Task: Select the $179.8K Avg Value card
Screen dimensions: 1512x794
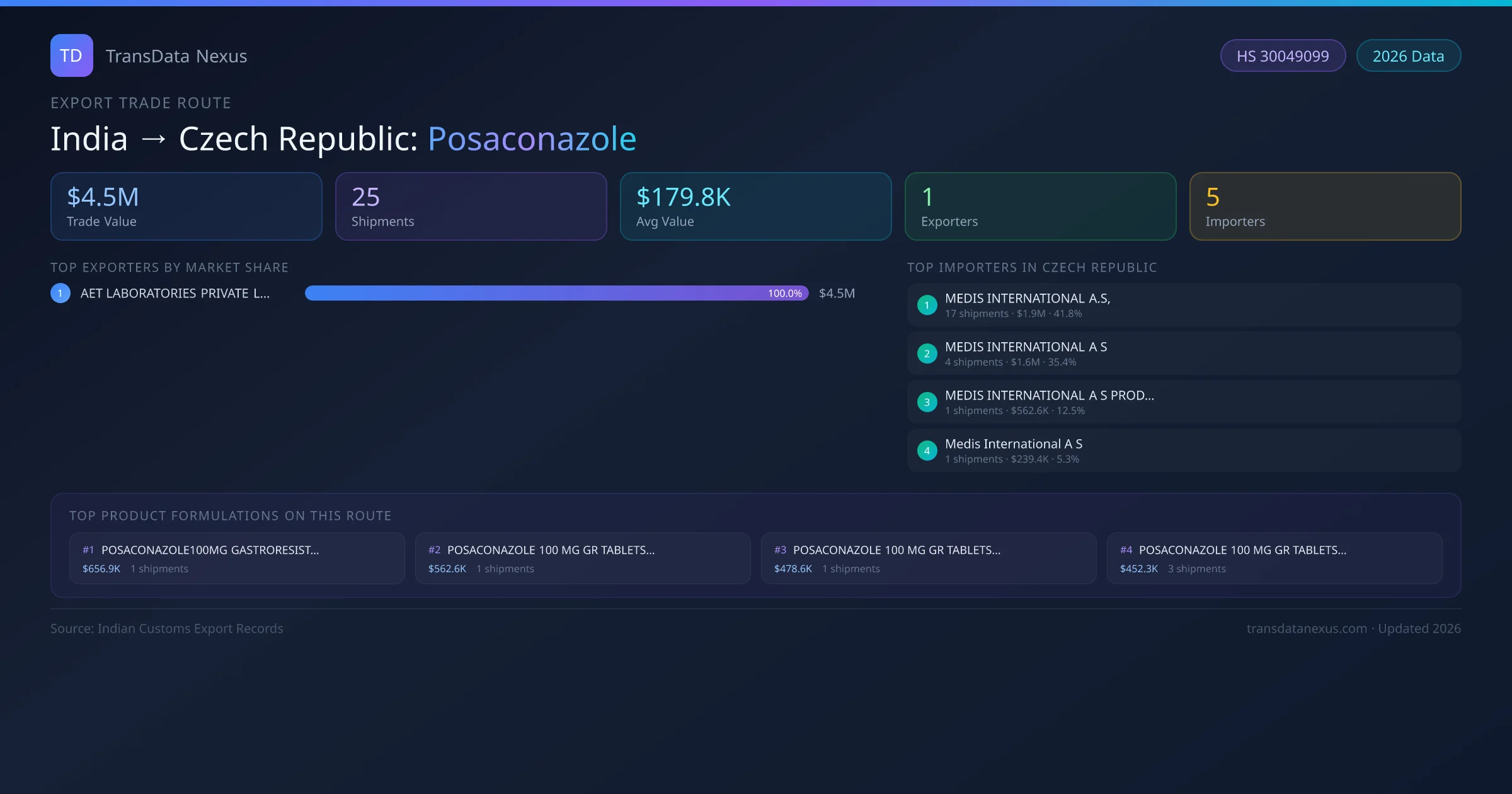Action: pos(755,207)
